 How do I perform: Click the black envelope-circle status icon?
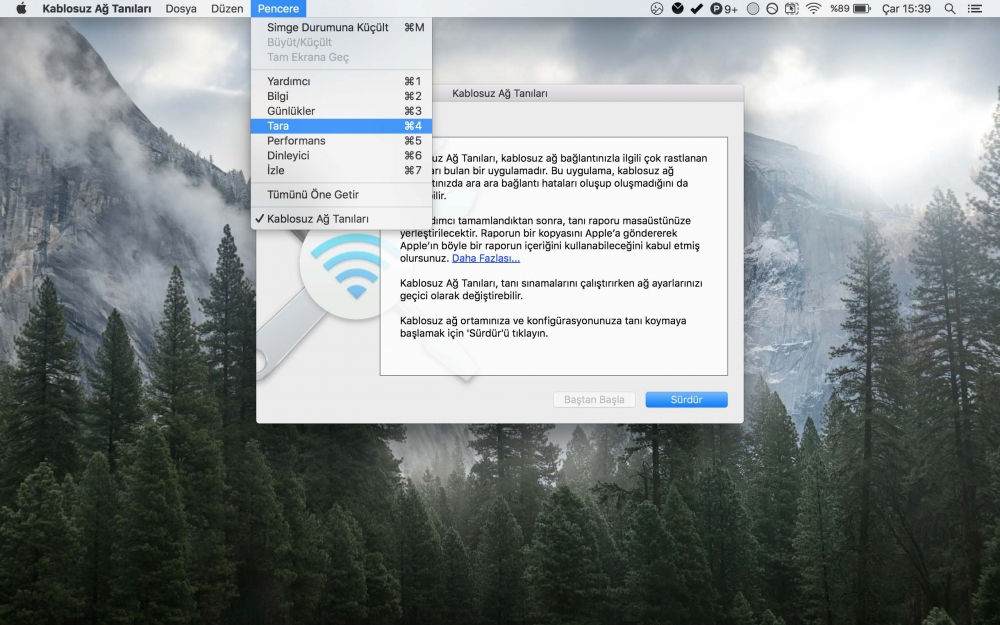pyautogui.click(x=678, y=8)
